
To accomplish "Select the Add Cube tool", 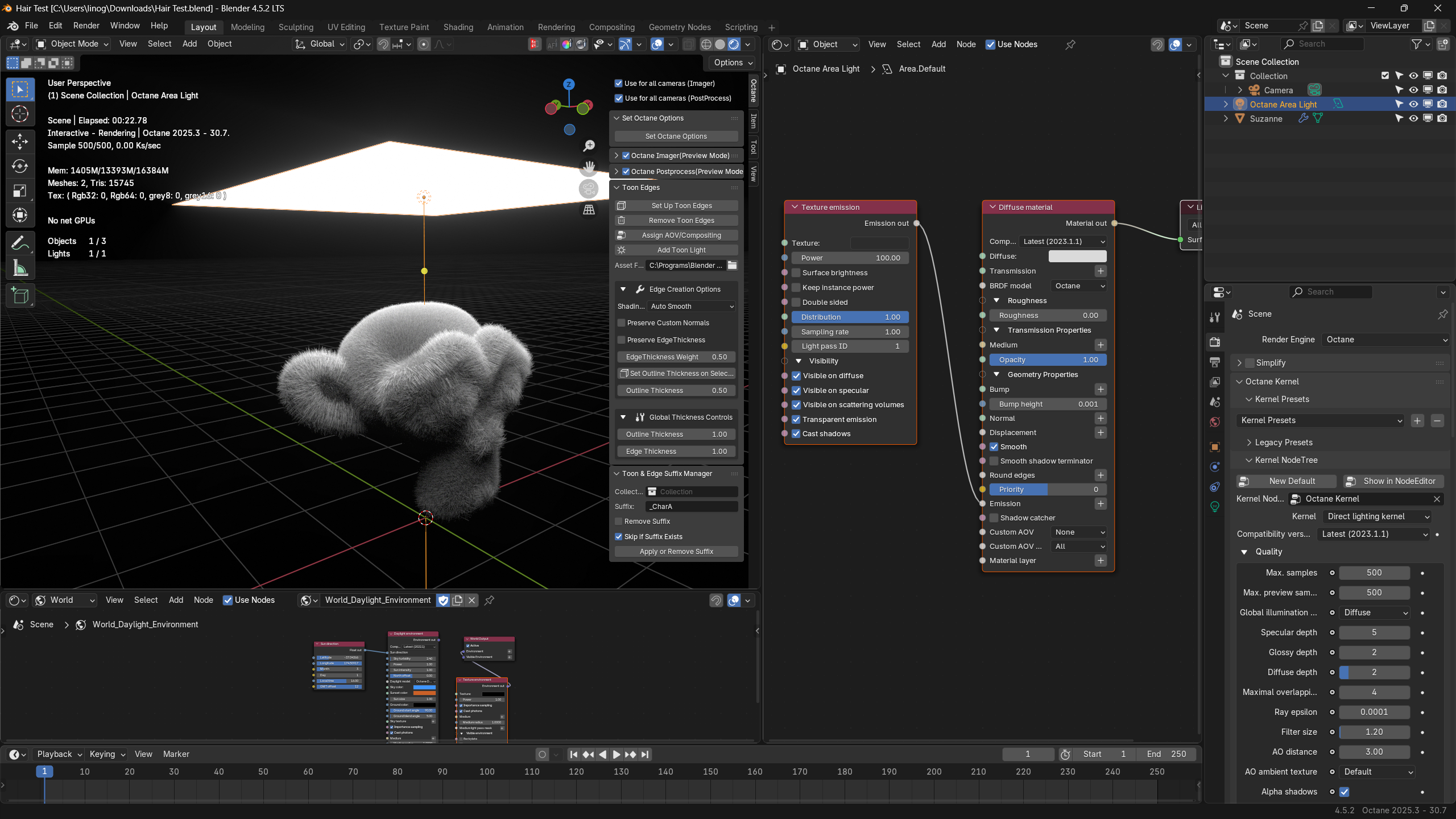I will 20,296.
